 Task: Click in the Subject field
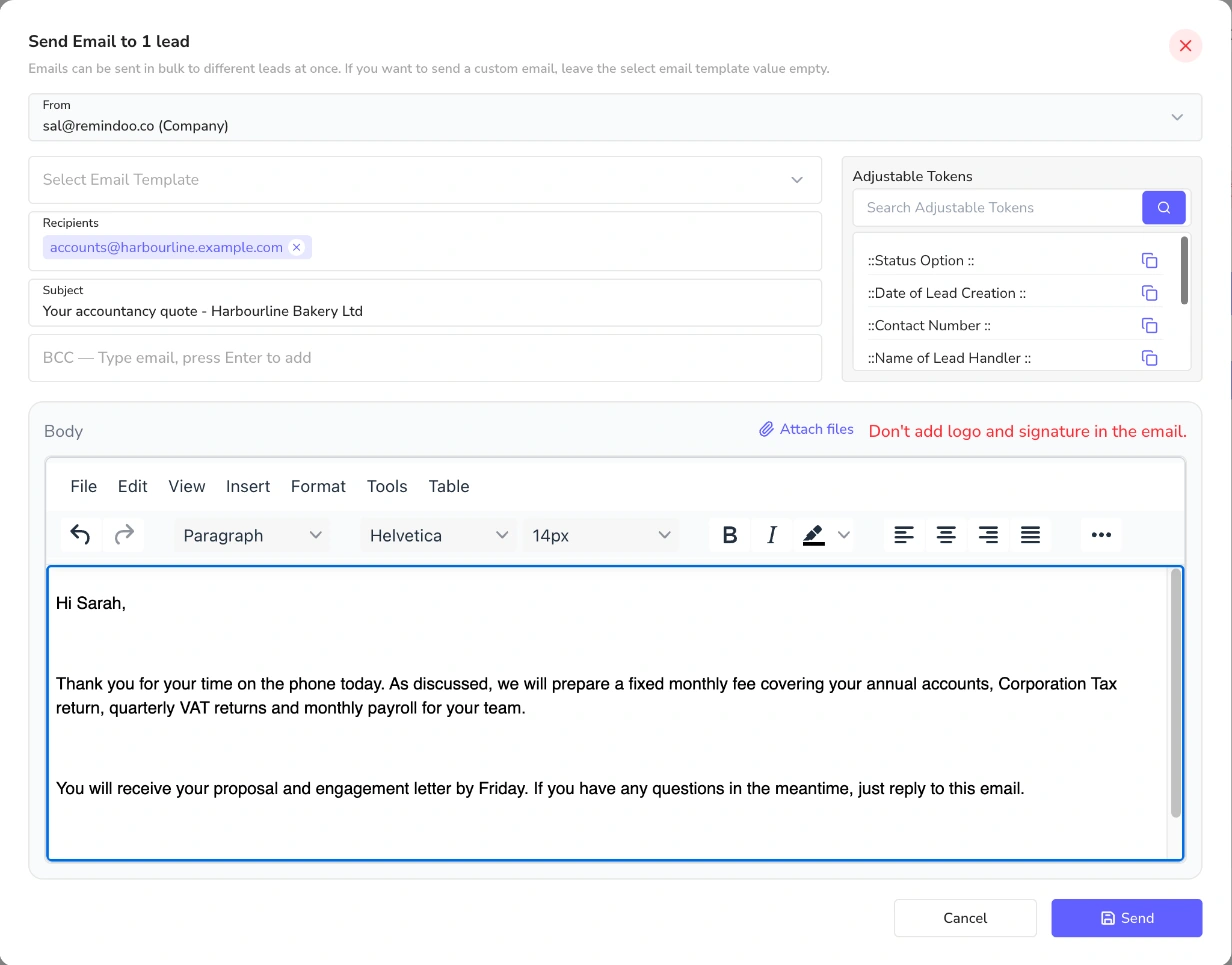(x=425, y=302)
